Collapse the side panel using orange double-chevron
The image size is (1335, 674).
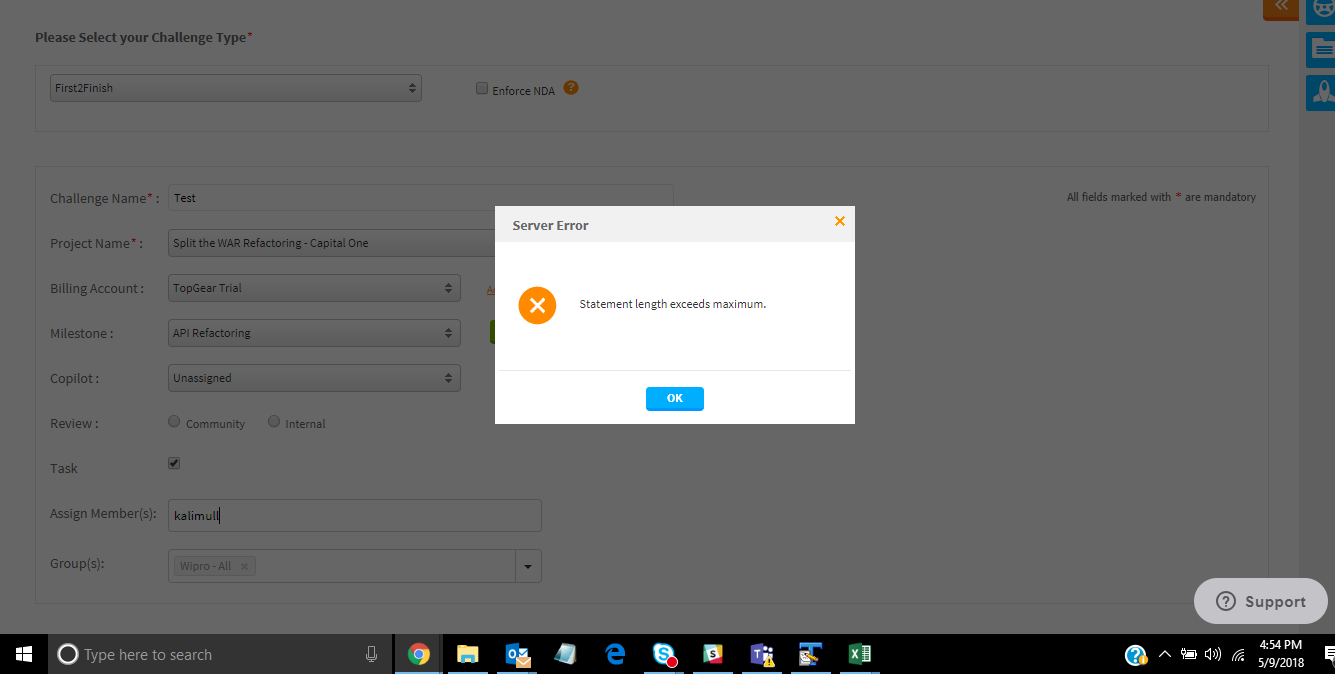(x=1281, y=7)
